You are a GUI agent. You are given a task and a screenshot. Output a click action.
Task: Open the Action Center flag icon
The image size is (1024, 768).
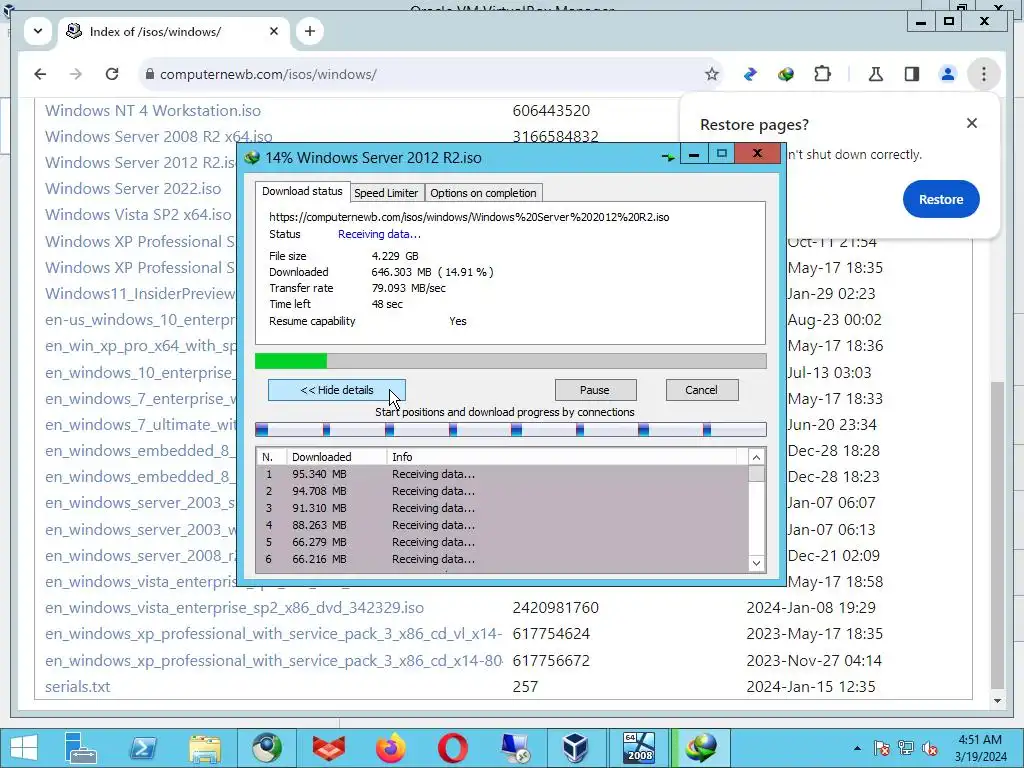tap(881, 748)
